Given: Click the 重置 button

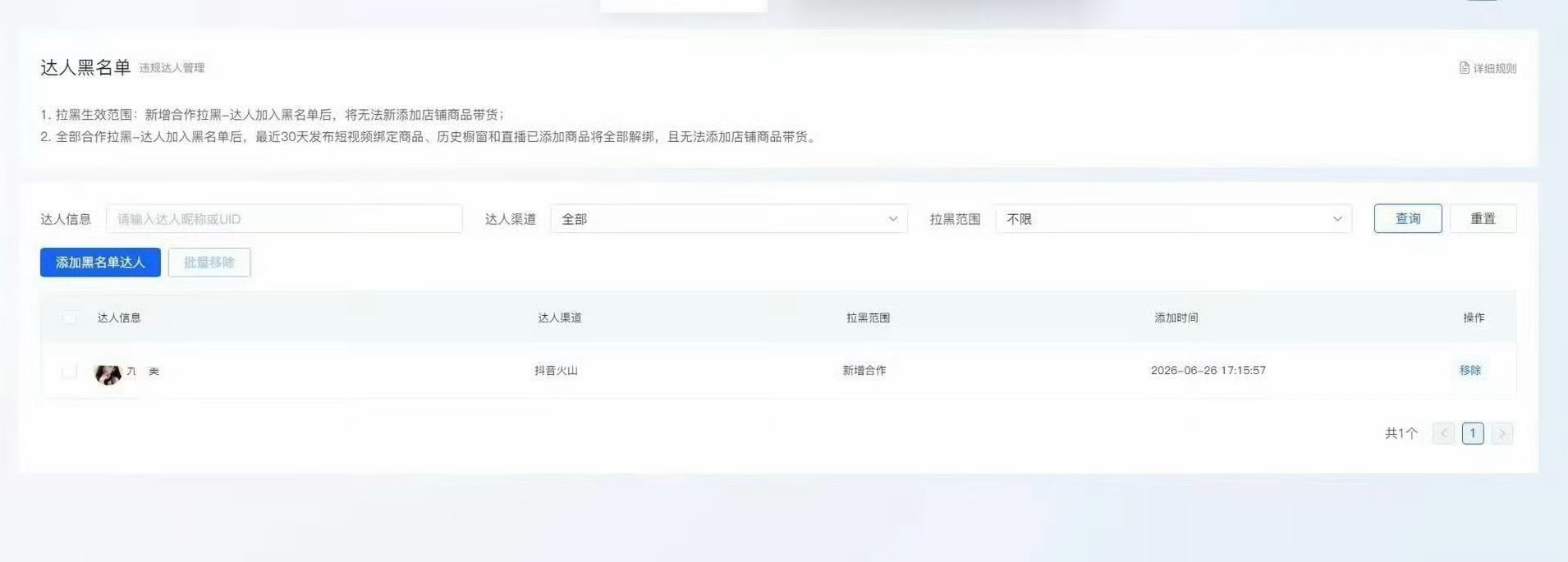Looking at the screenshot, I should tap(1483, 218).
